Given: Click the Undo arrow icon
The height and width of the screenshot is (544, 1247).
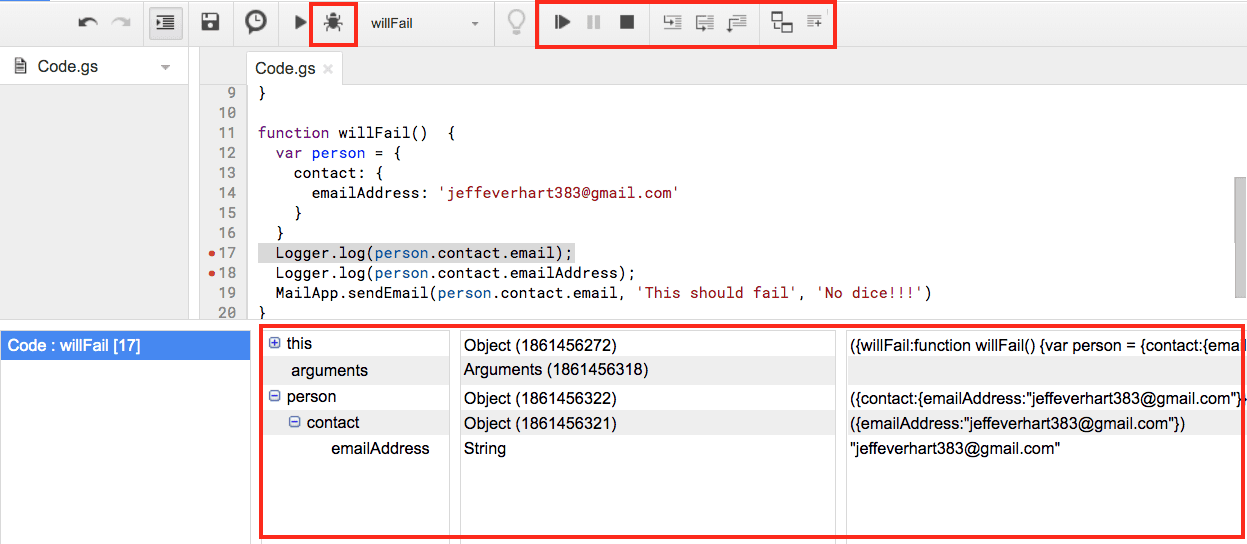Looking at the screenshot, I should coord(88,22).
